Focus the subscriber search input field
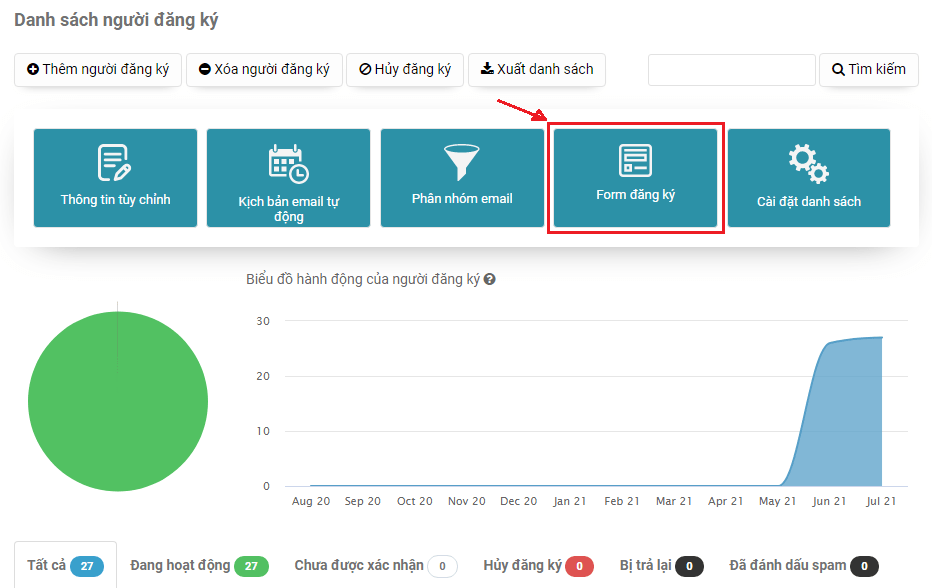Screen dimensions: 932x588 (731, 70)
